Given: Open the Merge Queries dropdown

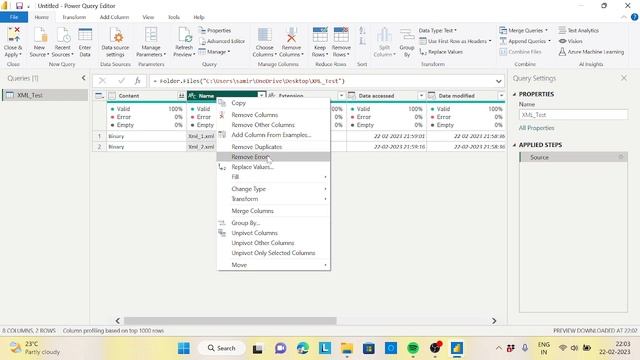Looking at the screenshot, I should click(523, 31).
